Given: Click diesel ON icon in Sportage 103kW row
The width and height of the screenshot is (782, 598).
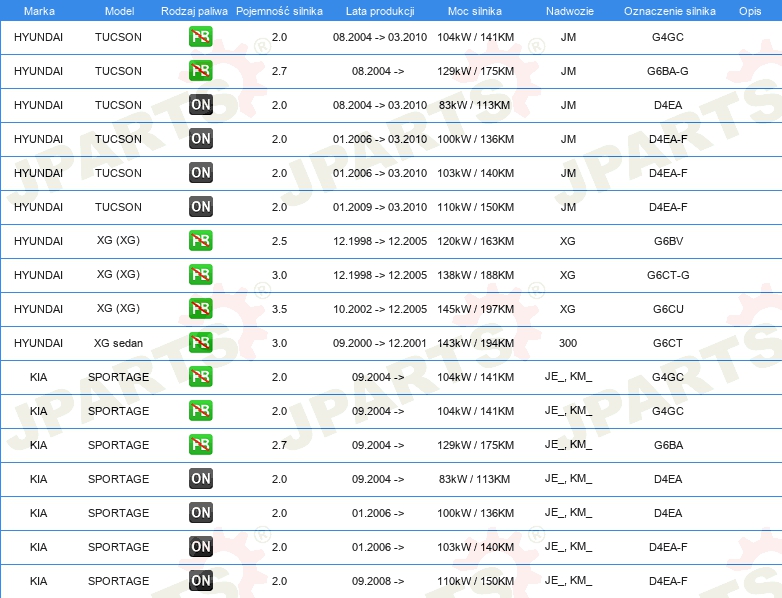Looking at the screenshot, I should pos(200,547).
